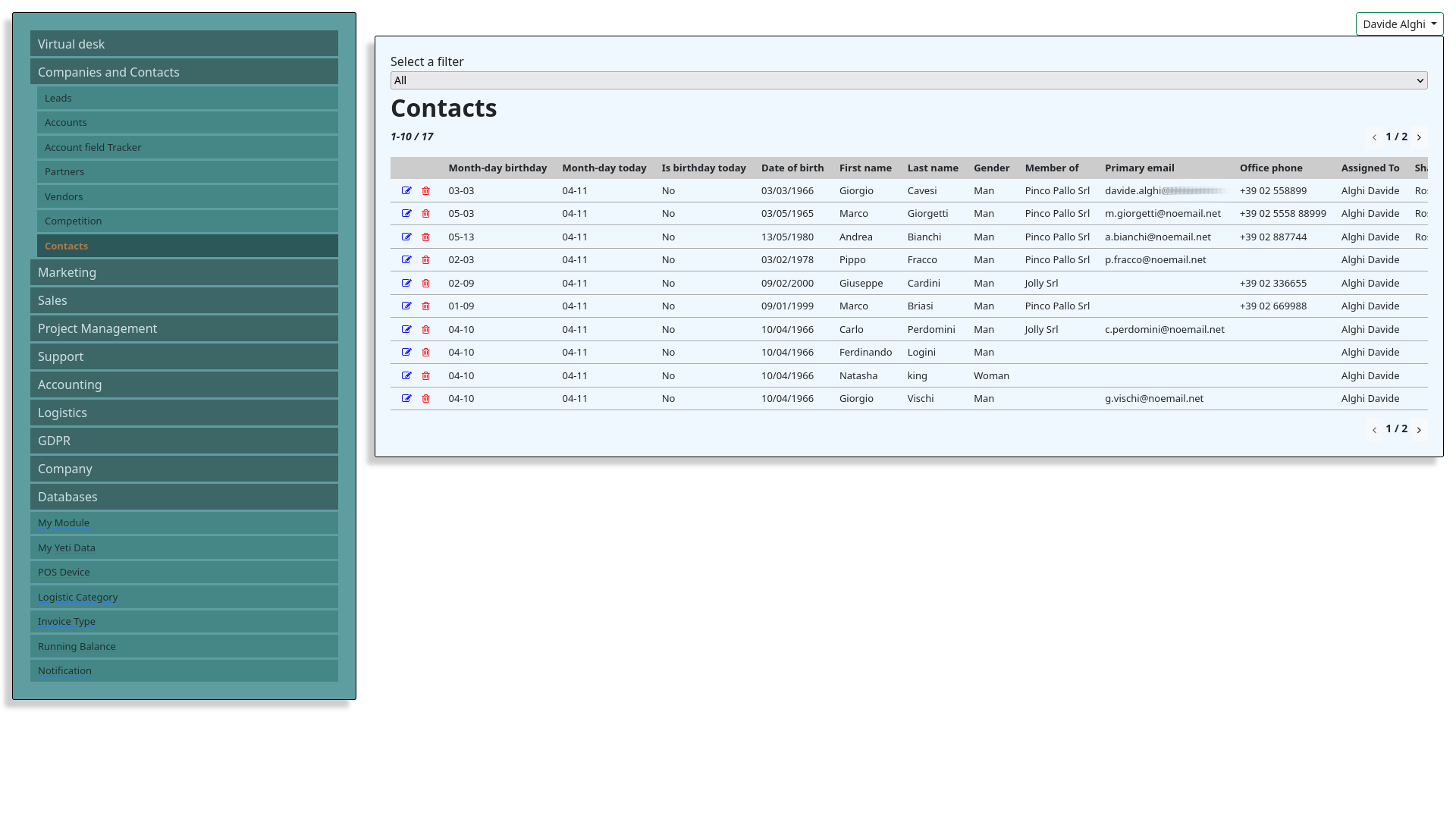Open the Accounts submenu item
This screenshot has height=819, width=1456.
[66, 122]
